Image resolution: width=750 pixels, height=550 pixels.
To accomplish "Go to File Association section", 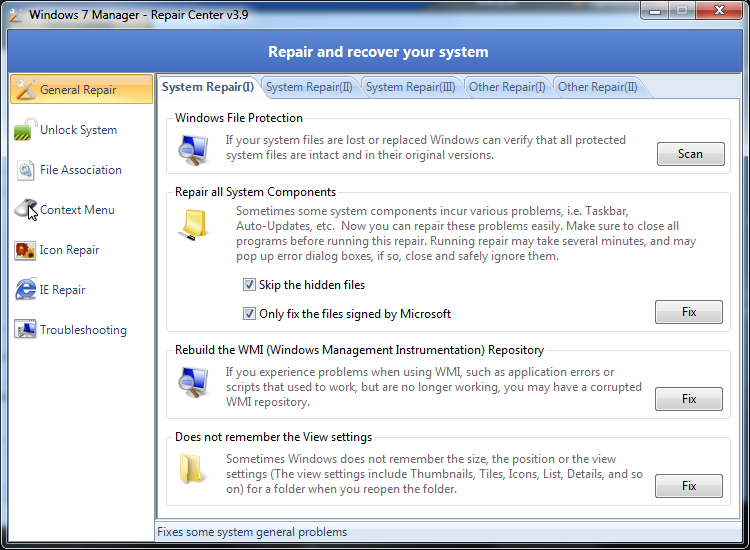I will [81, 170].
